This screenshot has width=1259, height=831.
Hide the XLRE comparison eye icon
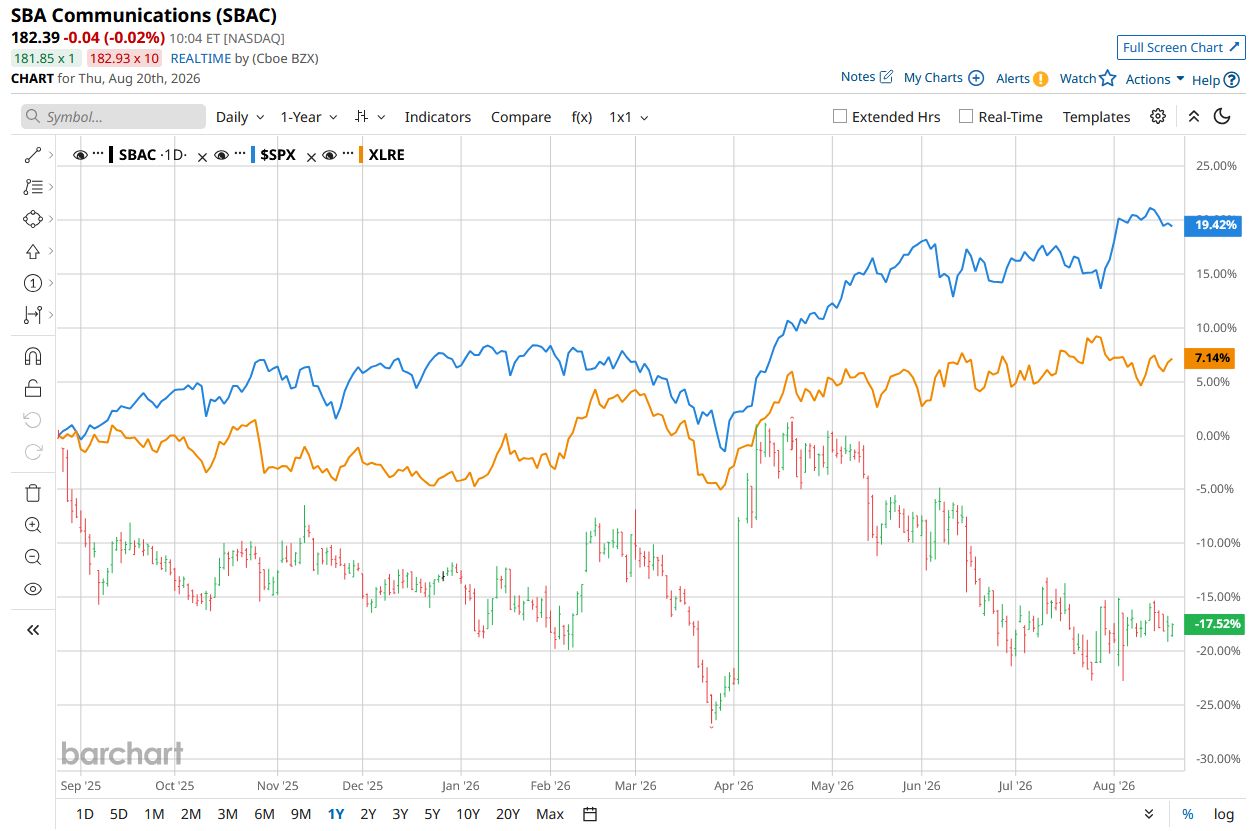pos(330,155)
